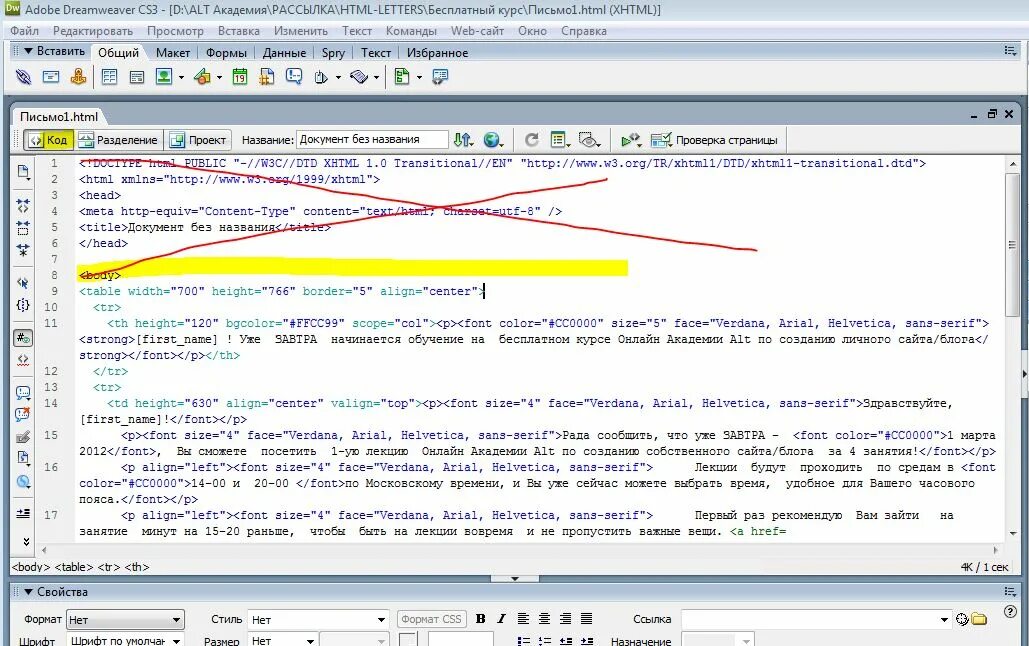Remove comment icon in coding toolbar
The image size is (1029, 646).
(23, 414)
